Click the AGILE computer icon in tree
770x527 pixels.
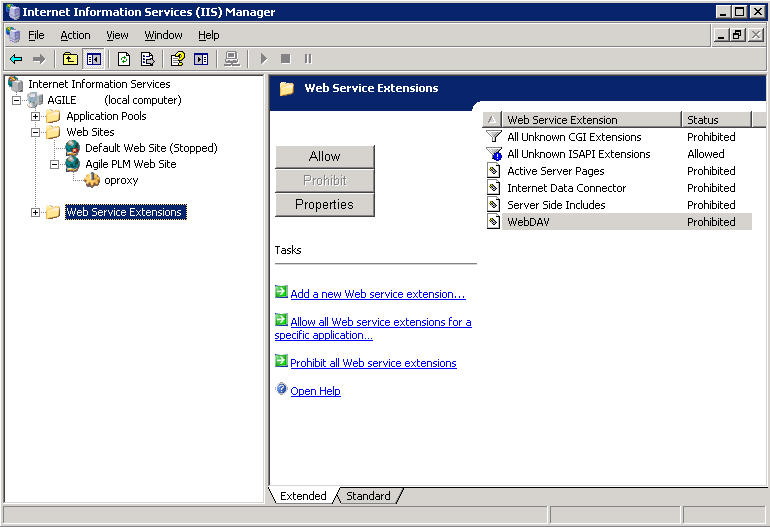tap(35, 100)
